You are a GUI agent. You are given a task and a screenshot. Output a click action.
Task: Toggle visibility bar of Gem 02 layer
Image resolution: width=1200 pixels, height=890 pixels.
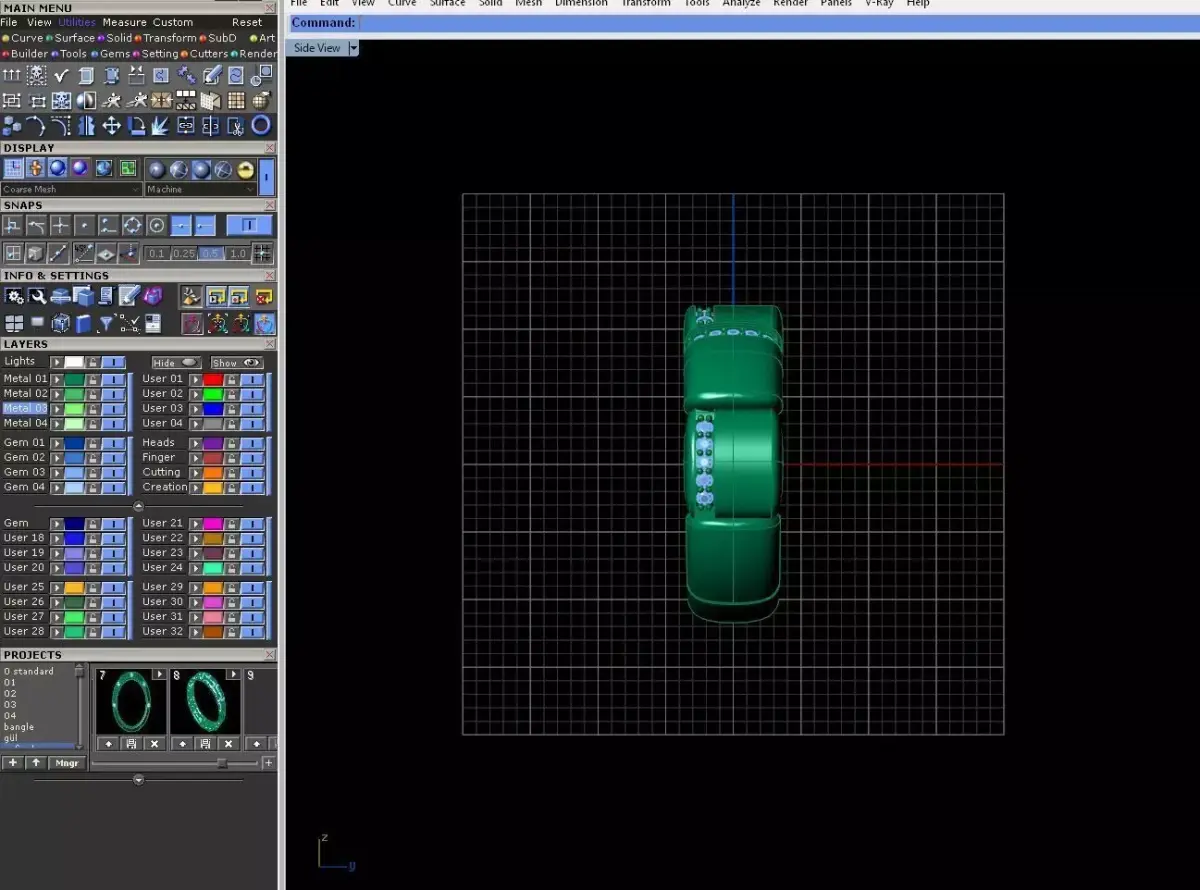click(114, 457)
